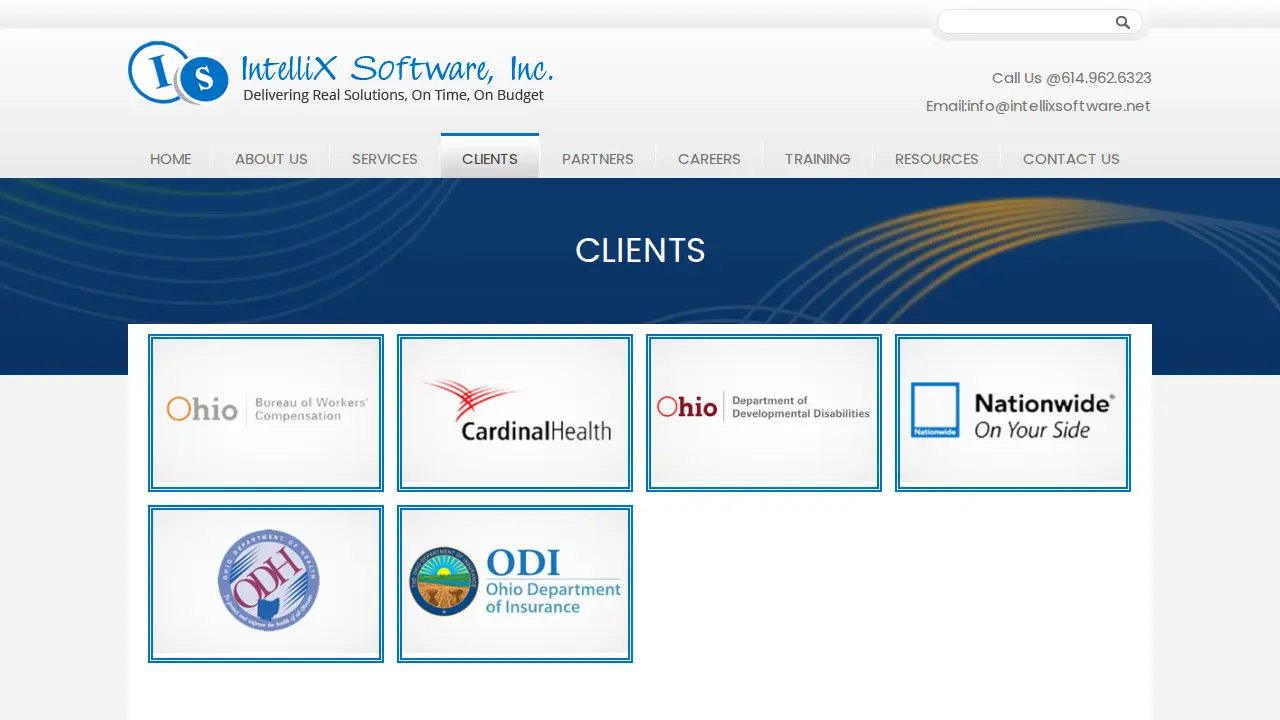Click the Call Us phone number
The image size is (1280, 720).
click(x=1106, y=78)
